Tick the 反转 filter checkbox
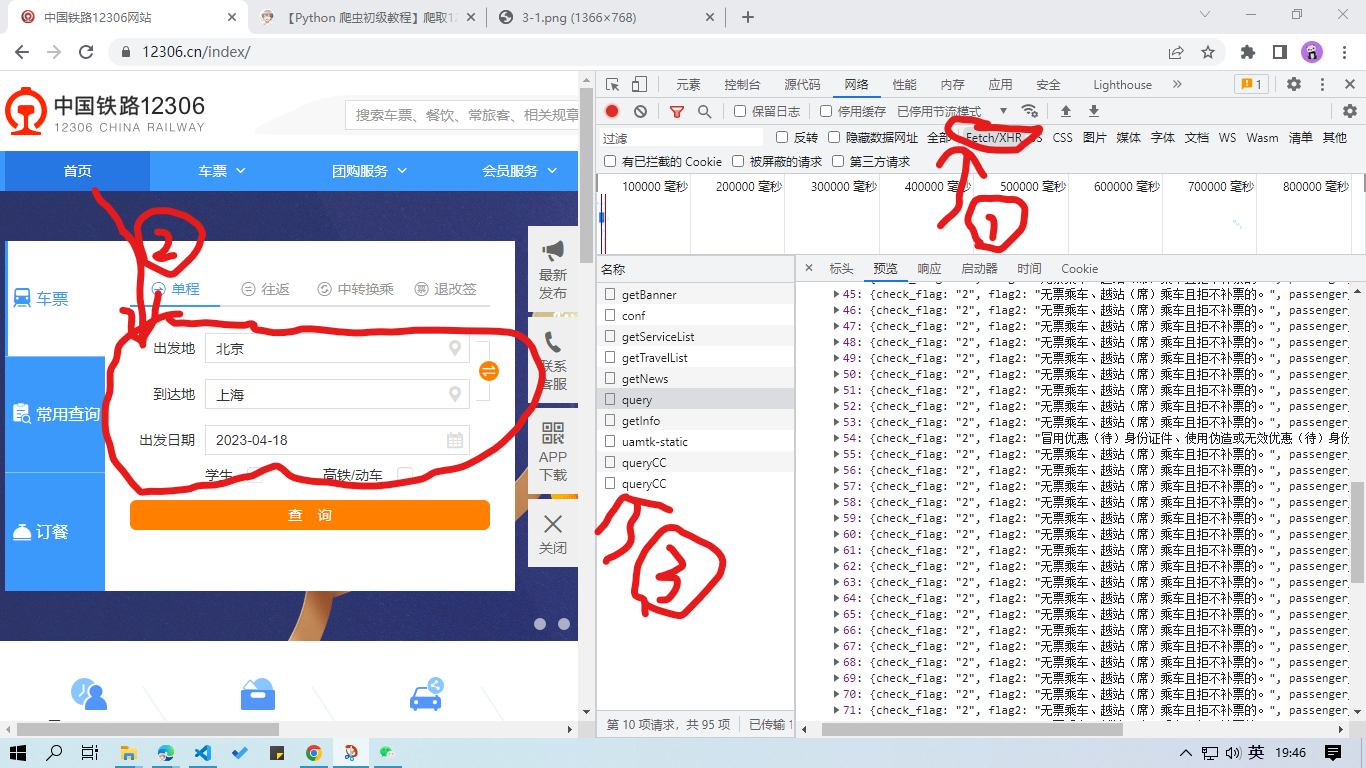Image resolution: width=1366 pixels, height=768 pixels. point(782,137)
